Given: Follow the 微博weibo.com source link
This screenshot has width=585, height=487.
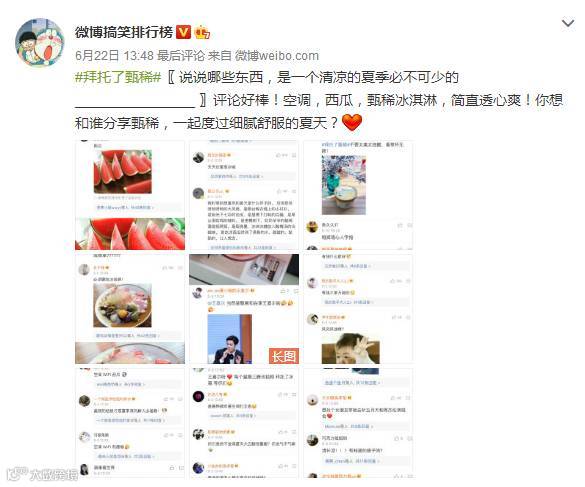Looking at the screenshot, I should tap(277, 56).
